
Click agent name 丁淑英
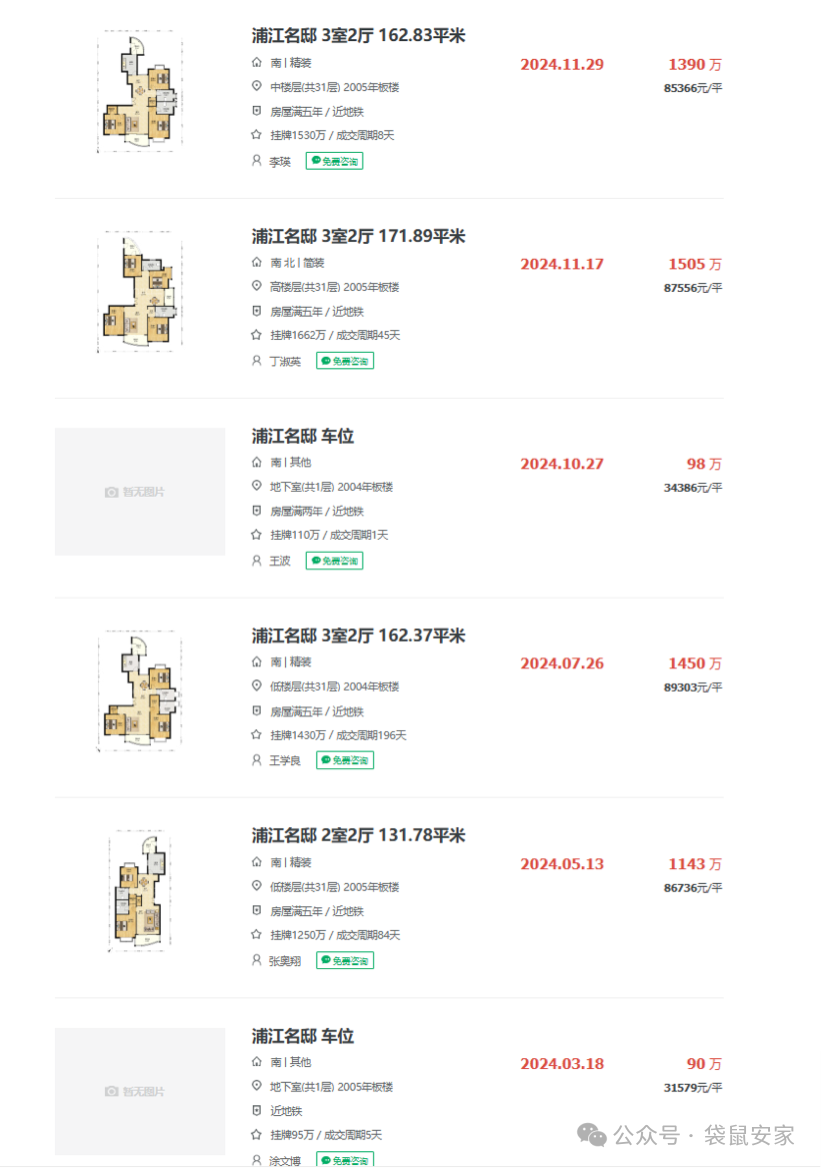tap(285, 361)
